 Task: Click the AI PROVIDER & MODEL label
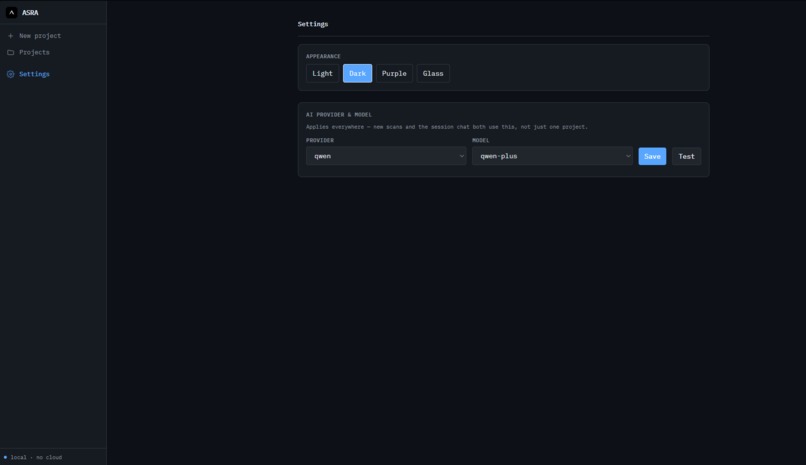coord(339,115)
